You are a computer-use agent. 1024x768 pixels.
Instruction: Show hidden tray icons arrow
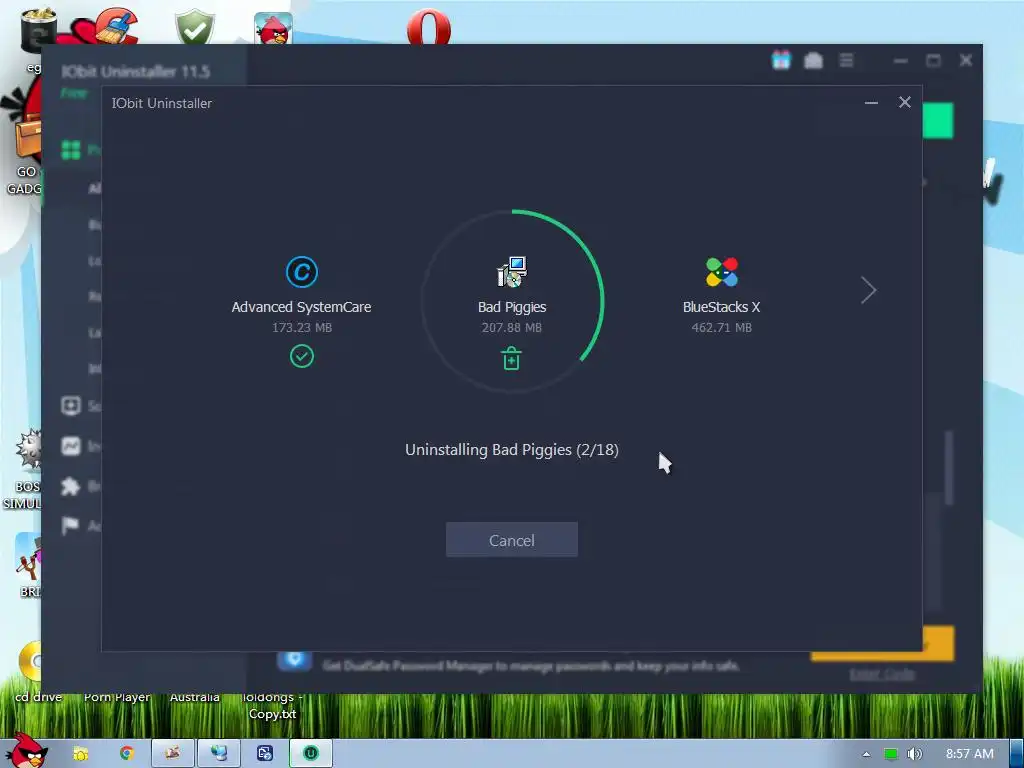866,754
